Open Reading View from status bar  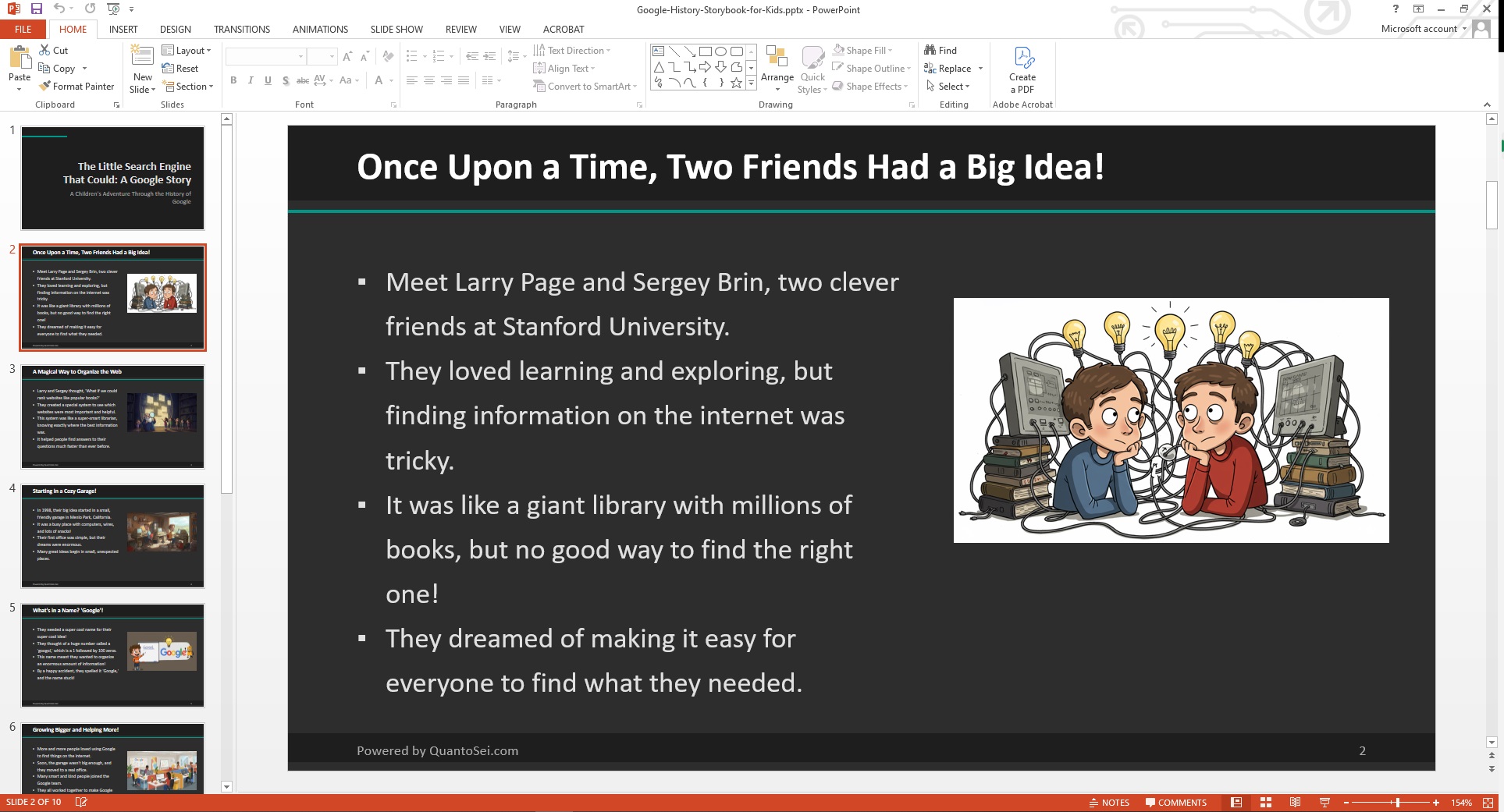(1295, 803)
